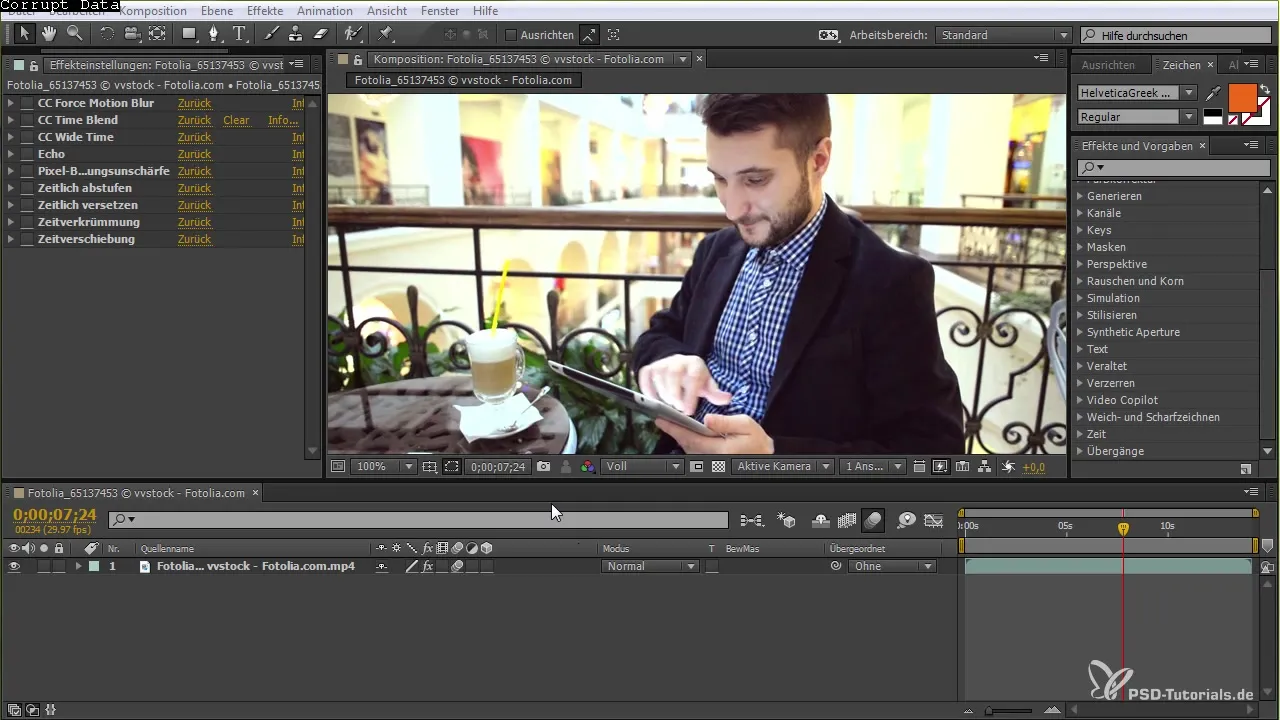Open layer 1 blending mode Normal dropdown

(x=650, y=566)
